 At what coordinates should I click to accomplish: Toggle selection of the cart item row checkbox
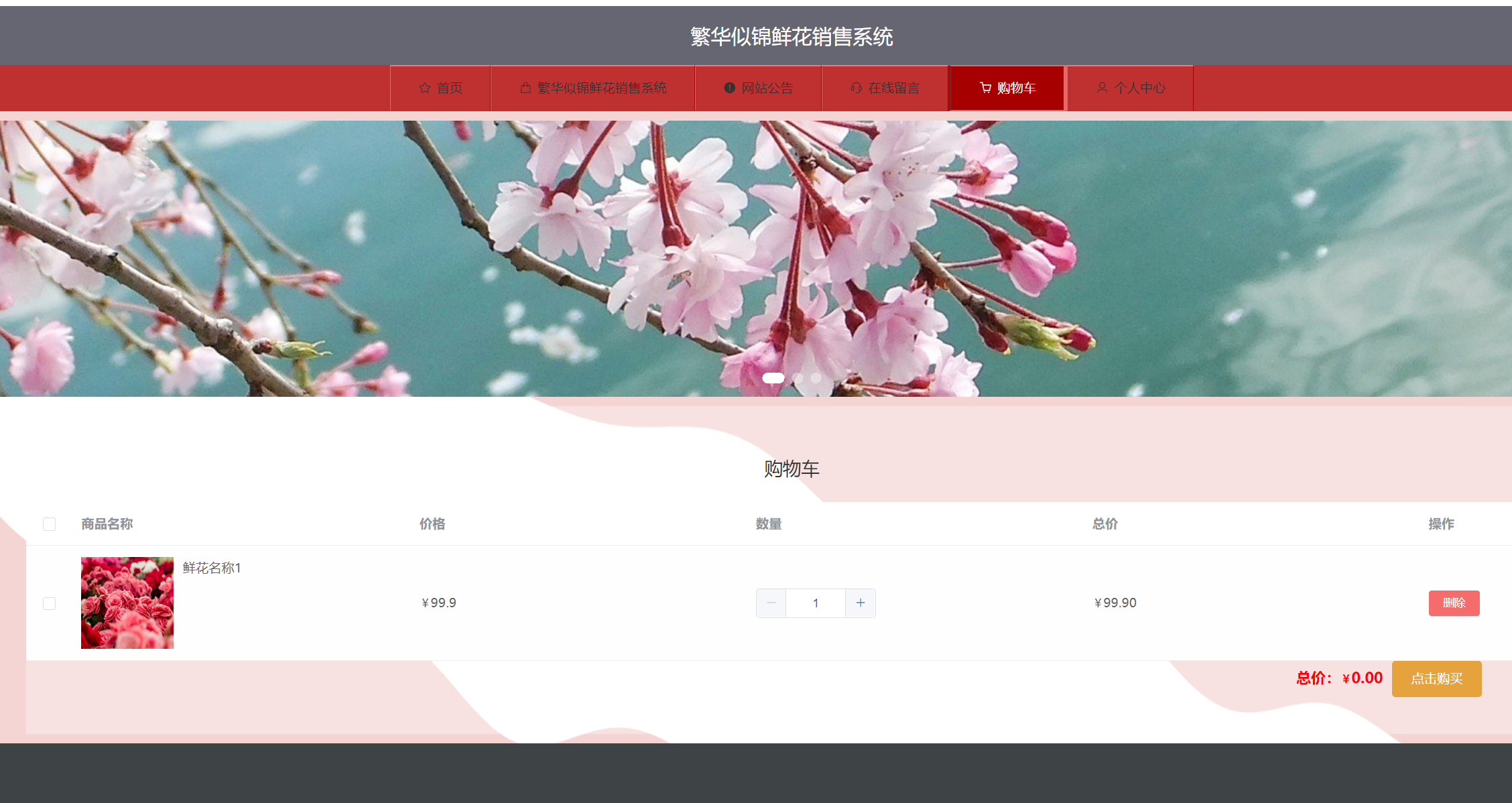pyautogui.click(x=49, y=603)
